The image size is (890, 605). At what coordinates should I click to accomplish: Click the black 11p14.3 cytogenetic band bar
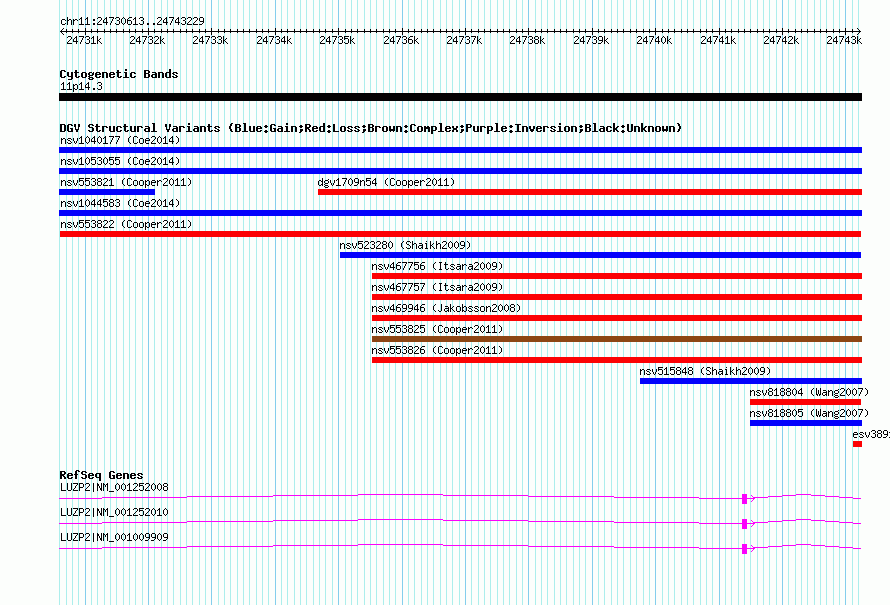pyautogui.click(x=460, y=97)
